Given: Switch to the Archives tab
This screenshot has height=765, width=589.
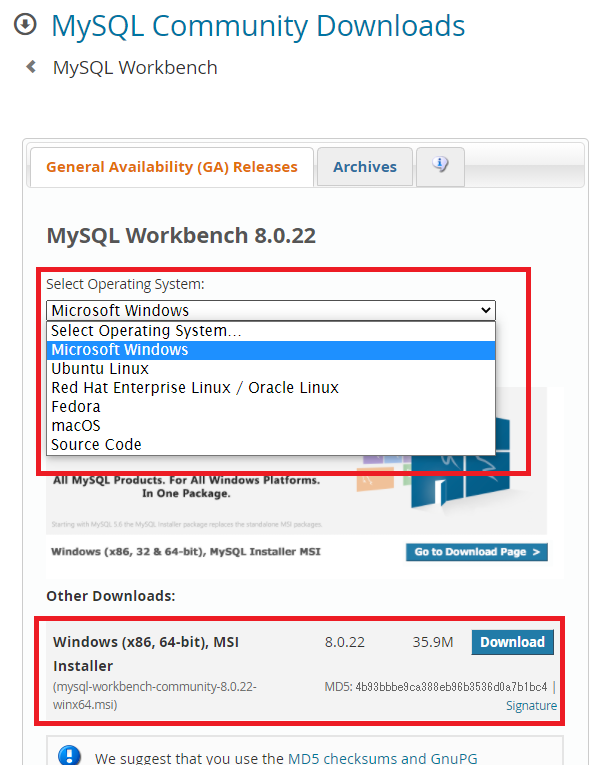Looking at the screenshot, I should (x=365, y=167).
